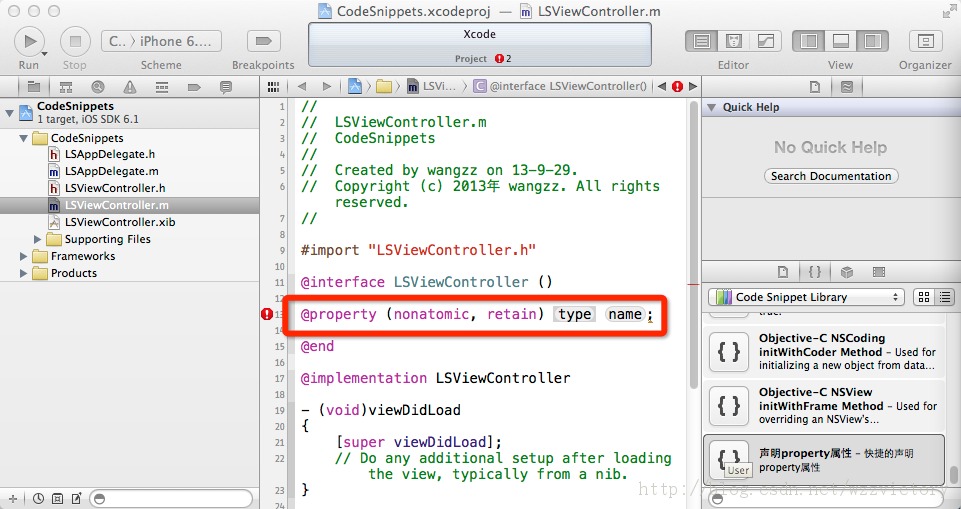The width and height of the screenshot is (961, 509).
Task: Go forward in editor history
Action: pos(327,86)
